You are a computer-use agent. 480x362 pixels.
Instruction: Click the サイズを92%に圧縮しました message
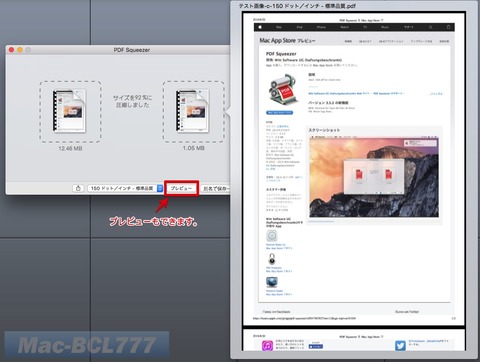coord(132,101)
